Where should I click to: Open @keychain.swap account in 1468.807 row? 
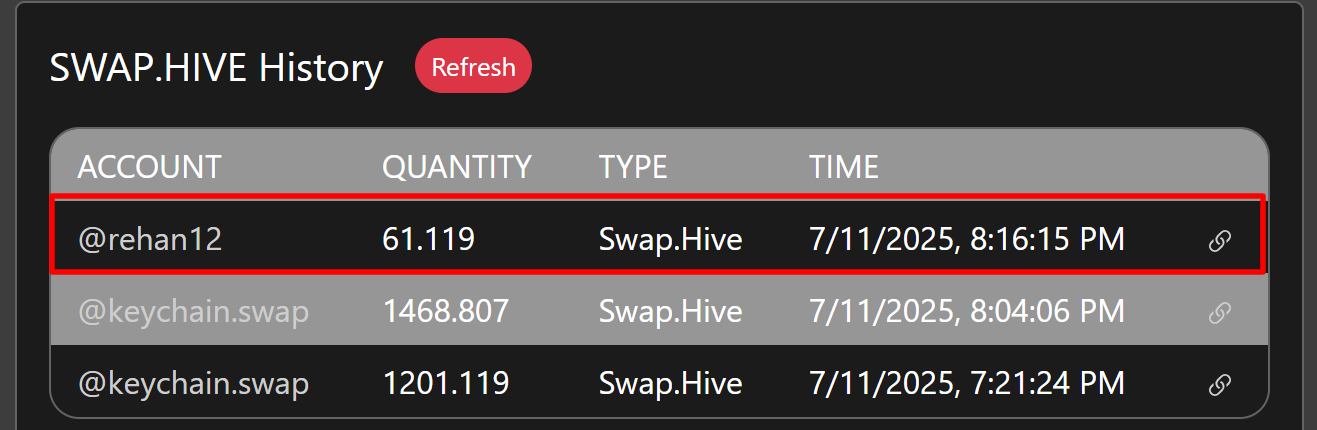pos(193,312)
